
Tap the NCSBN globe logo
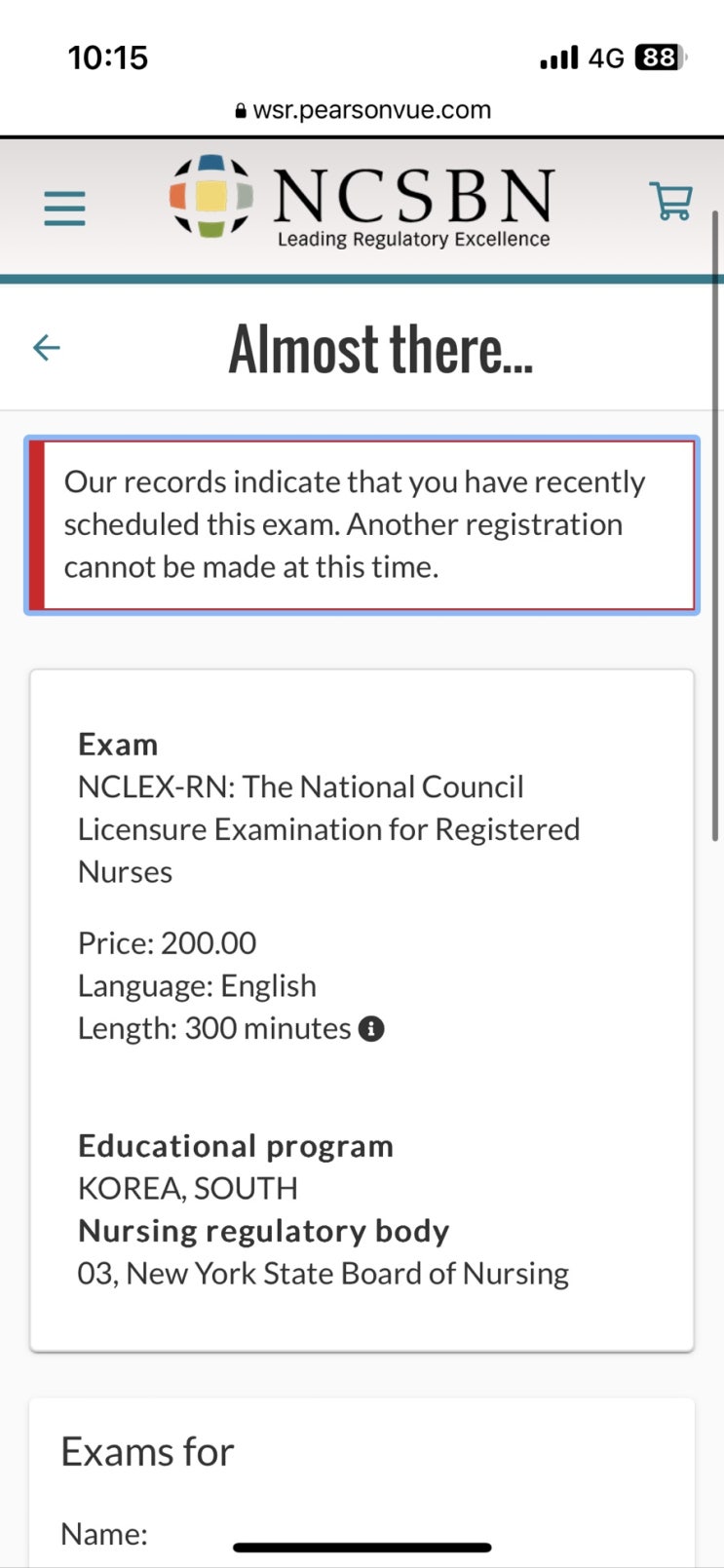pos(211,197)
